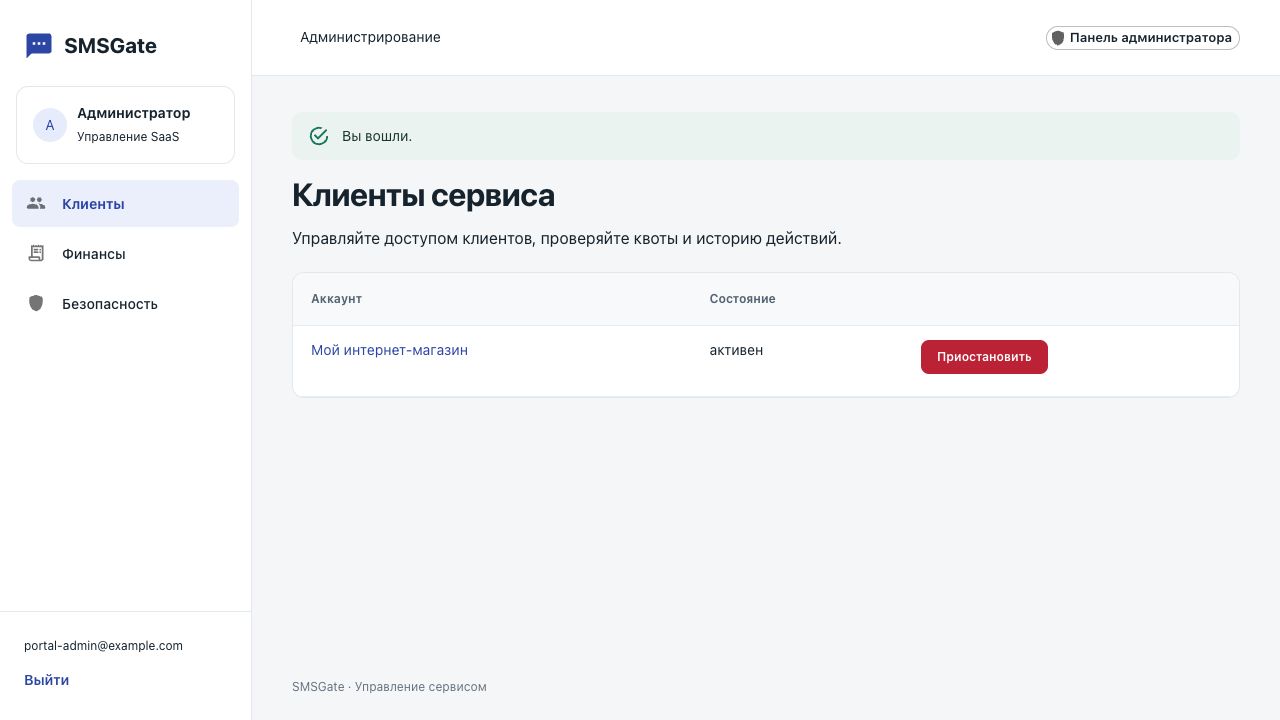
Task: Click the receipt icon next to Финансы
Action: (36, 253)
